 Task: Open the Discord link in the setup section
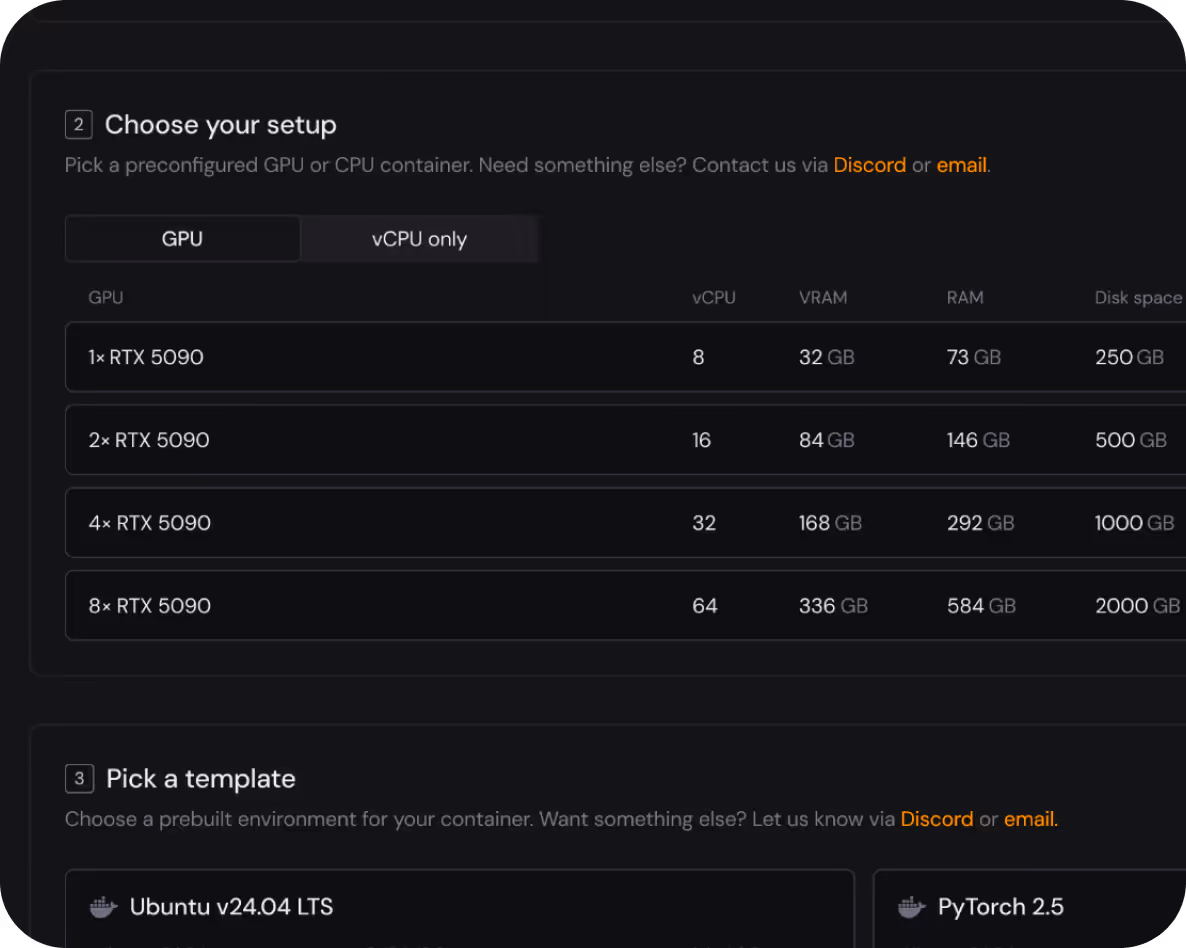[x=869, y=165]
